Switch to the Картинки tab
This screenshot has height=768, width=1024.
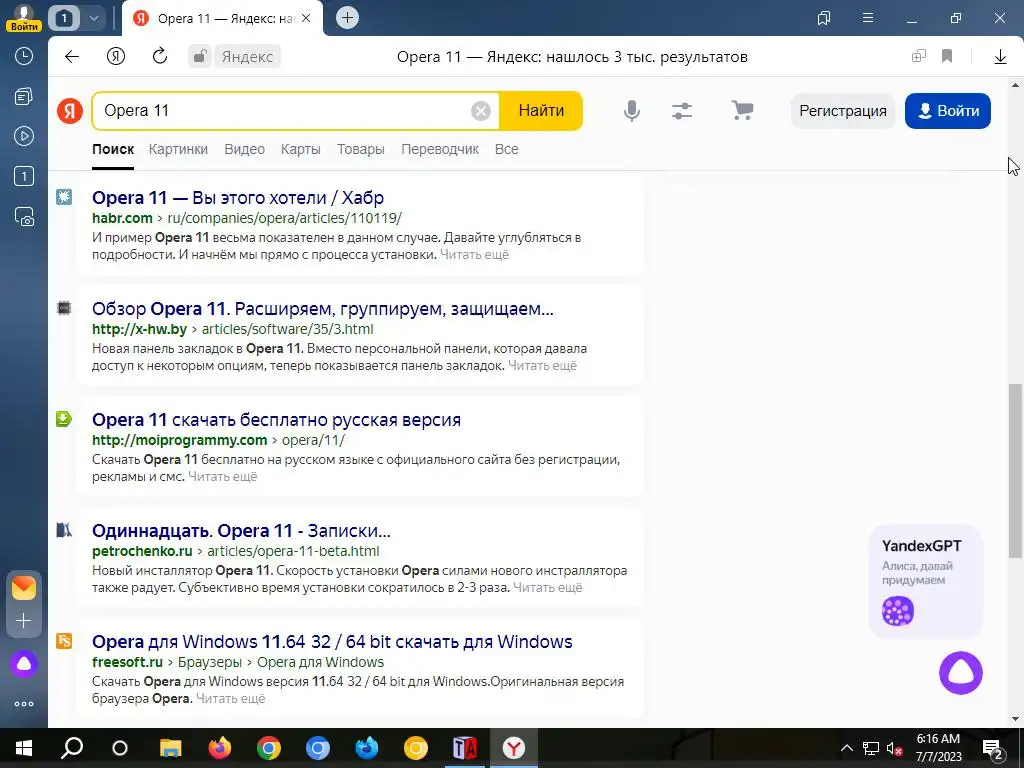click(178, 150)
